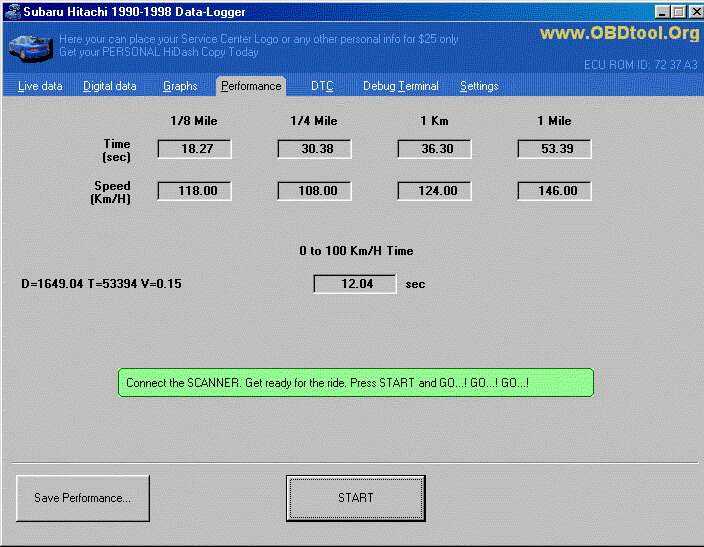Open the Live data tab
704x547 pixels.
(40, 86)
